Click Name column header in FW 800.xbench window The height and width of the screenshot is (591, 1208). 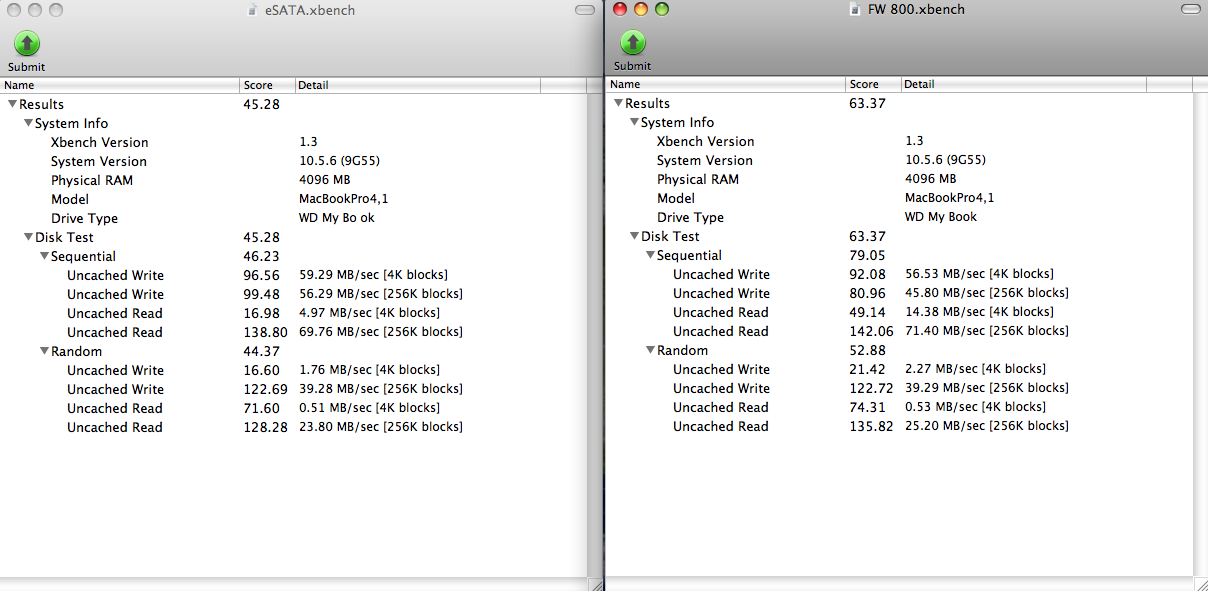point(726,84)
